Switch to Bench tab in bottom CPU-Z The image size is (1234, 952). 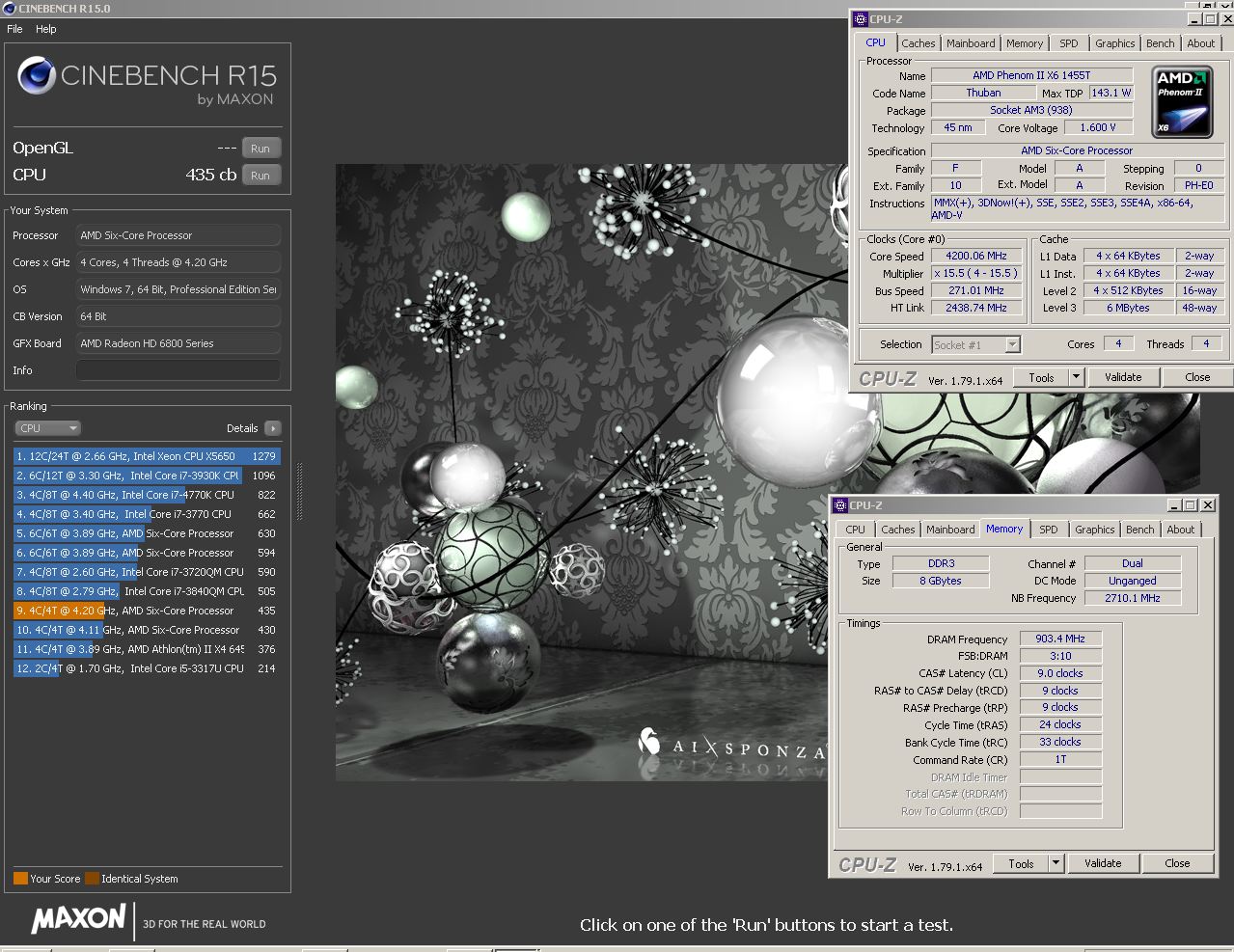[1140, 530]
